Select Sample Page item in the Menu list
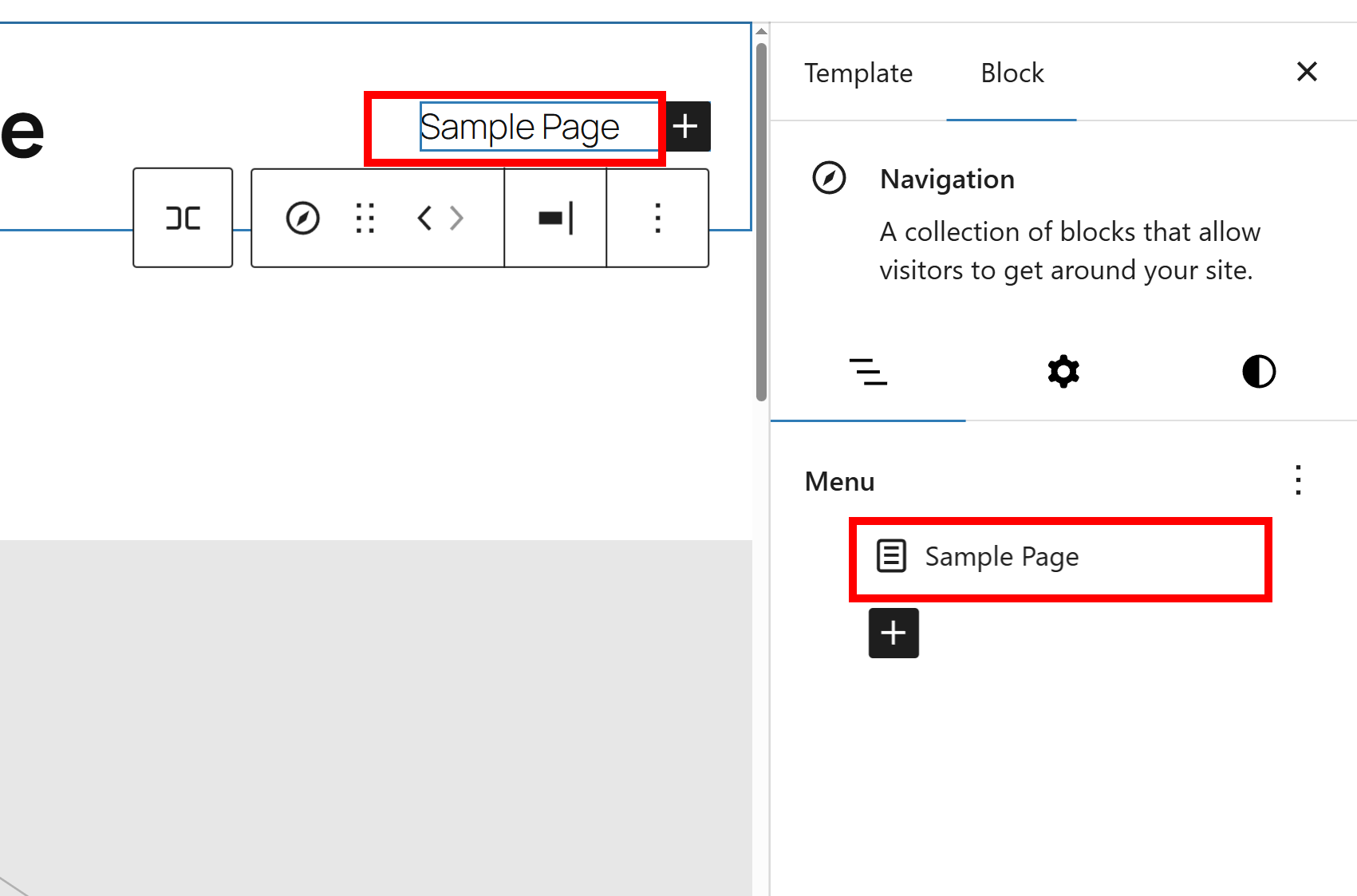The image size is (1357, 896). pos(1060,557)
